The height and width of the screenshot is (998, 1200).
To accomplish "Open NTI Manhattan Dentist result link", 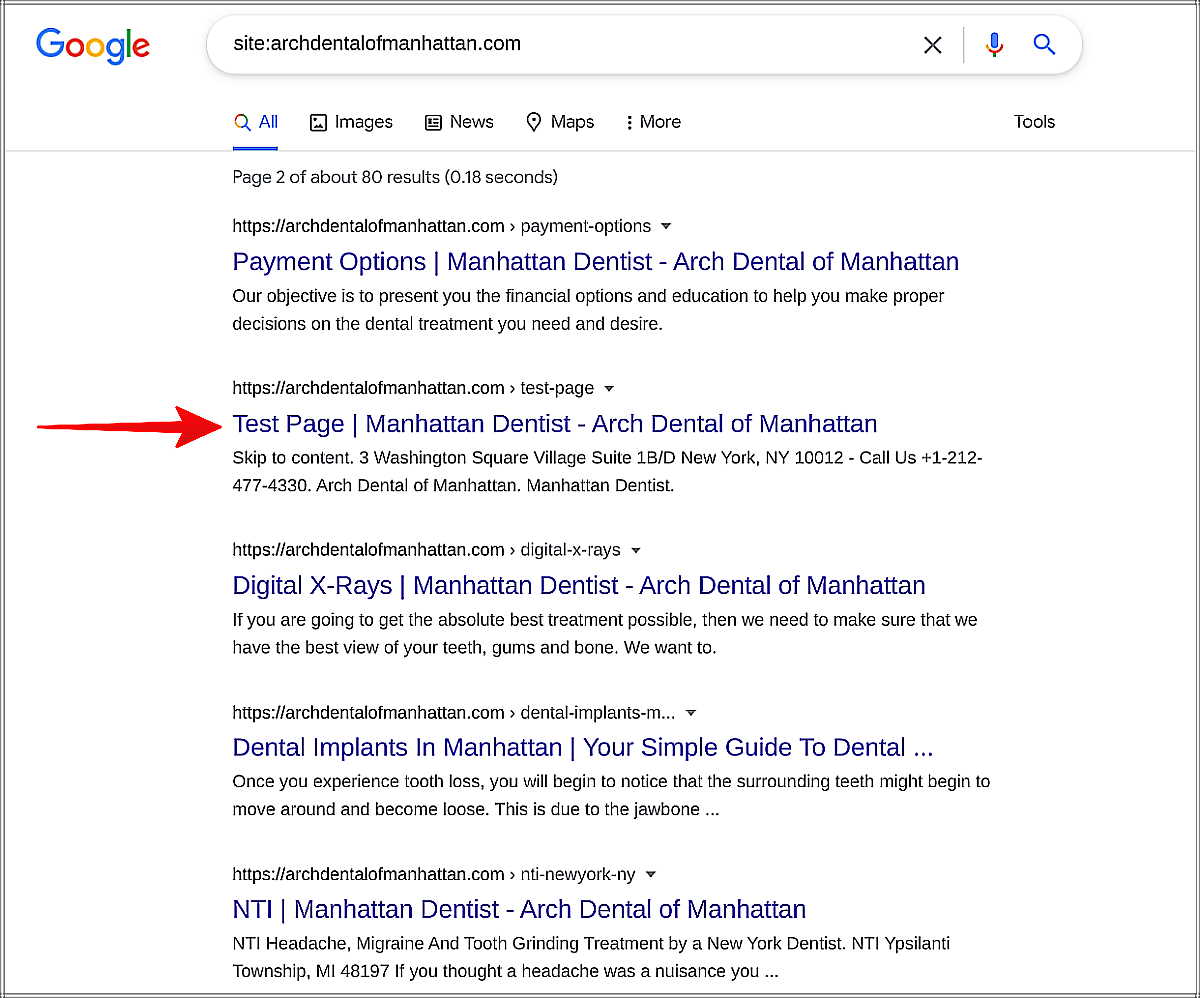I will click(x=519, y=909).
